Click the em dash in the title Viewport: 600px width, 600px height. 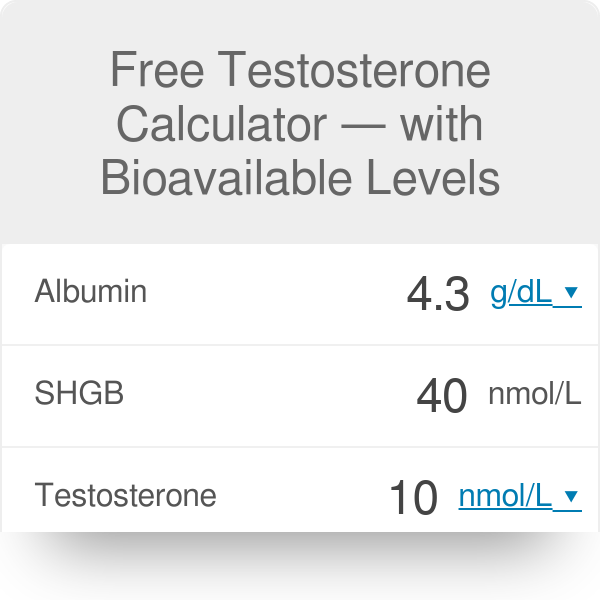tap(363, 127)
